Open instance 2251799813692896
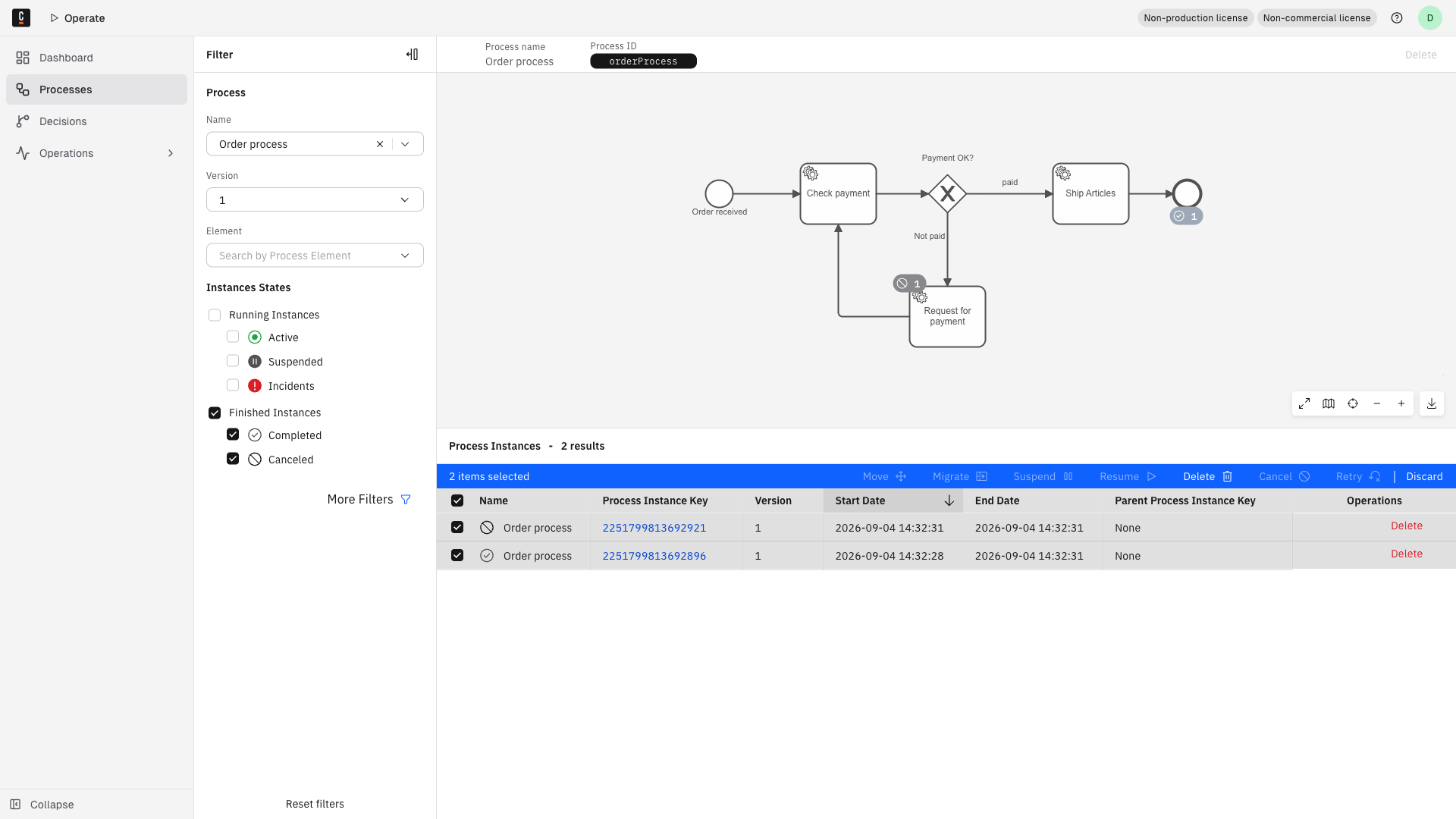 654,556
